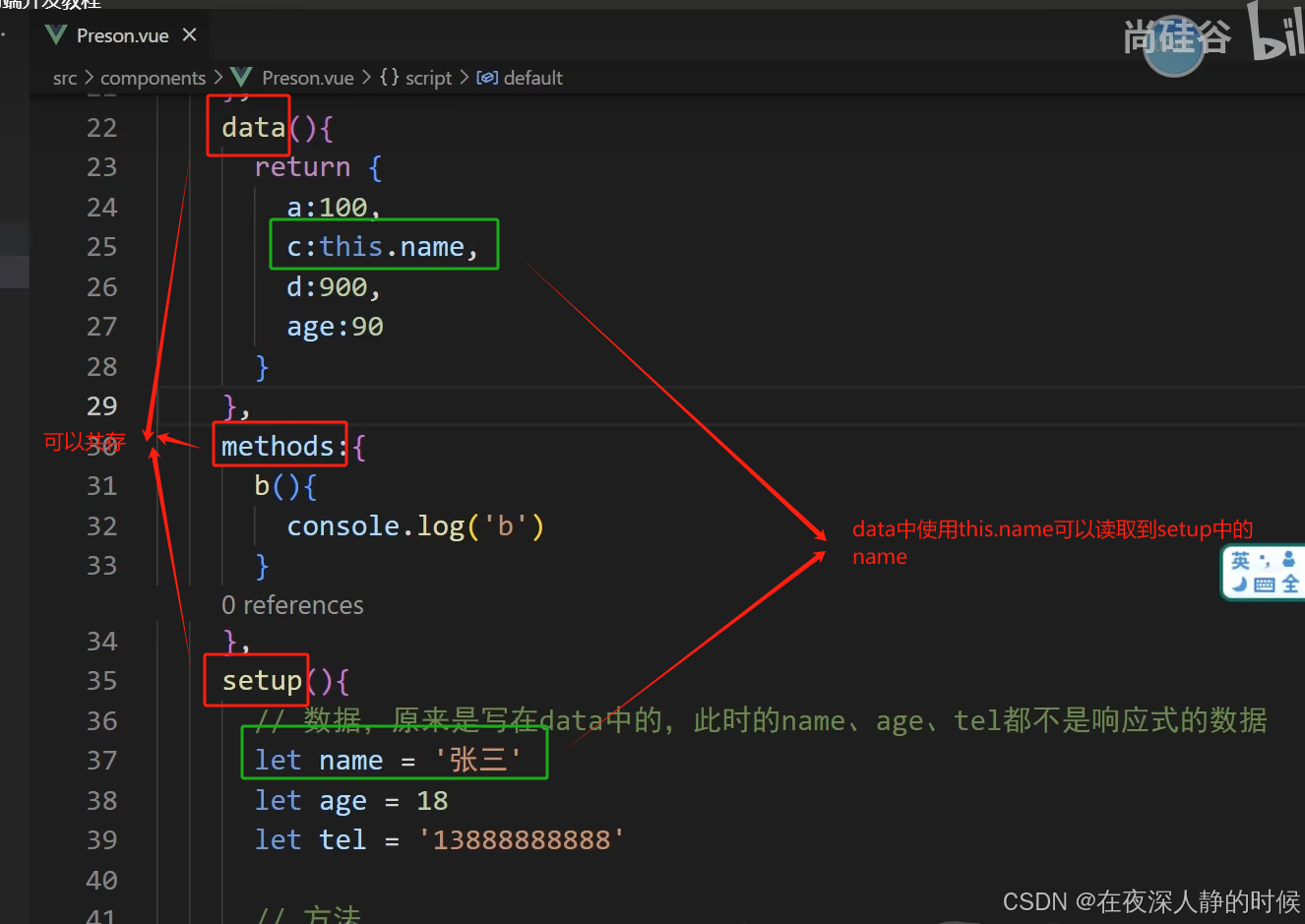The image size is (1305, 924).
Task: Toggle the punctuation mode icon in IME panel
Action: pos(1265,561)
